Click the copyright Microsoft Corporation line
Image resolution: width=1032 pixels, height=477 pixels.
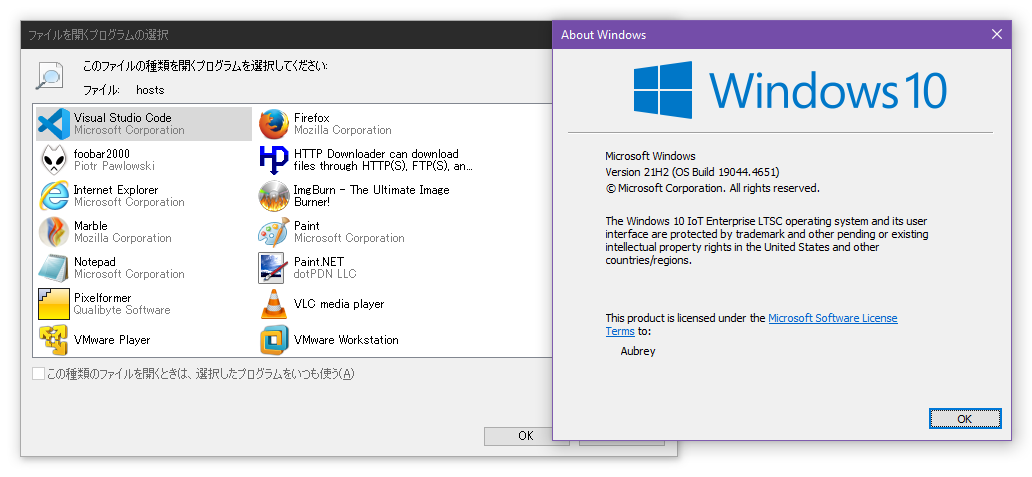(x=713, y=188)
